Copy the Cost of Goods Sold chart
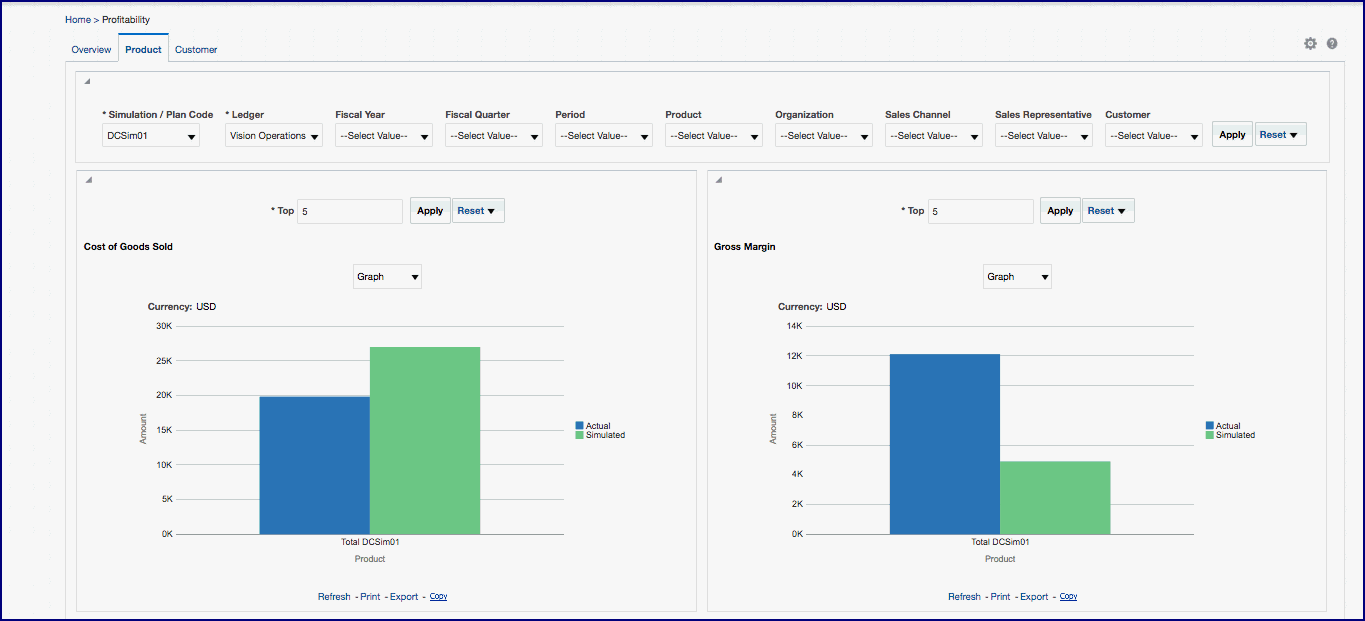The image size is (1365, 621). [438, 597]
